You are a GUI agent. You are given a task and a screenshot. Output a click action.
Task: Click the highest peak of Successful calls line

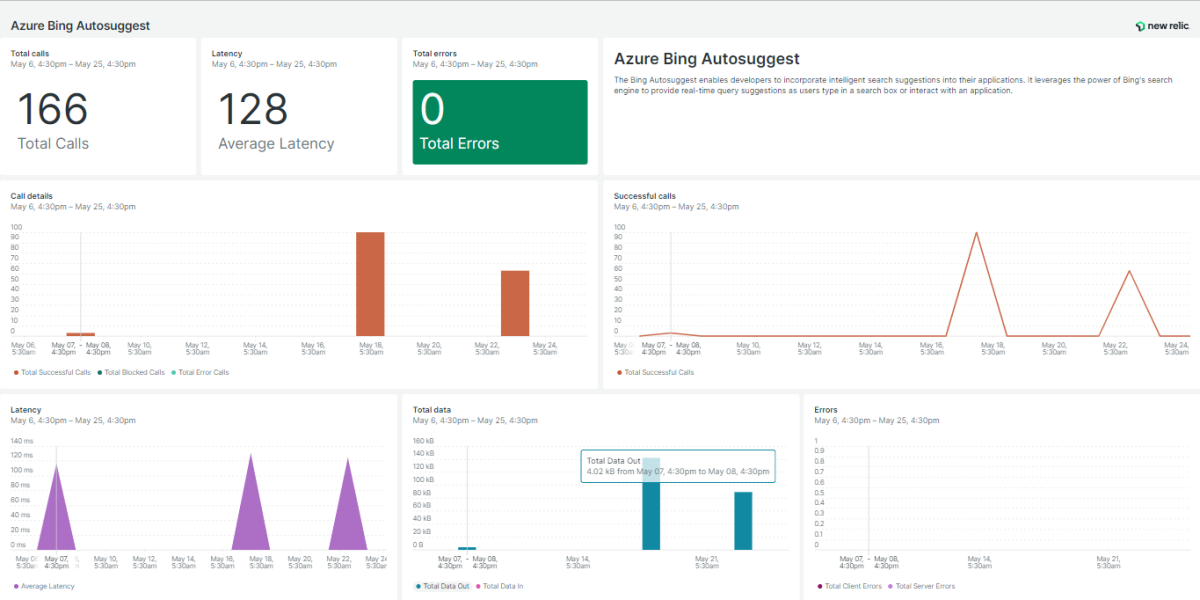[x=976, y=233]
